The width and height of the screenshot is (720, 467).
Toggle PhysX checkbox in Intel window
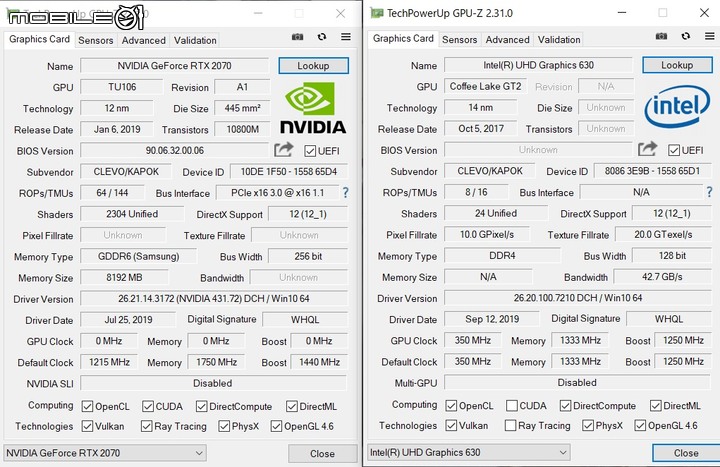point(588,425)
